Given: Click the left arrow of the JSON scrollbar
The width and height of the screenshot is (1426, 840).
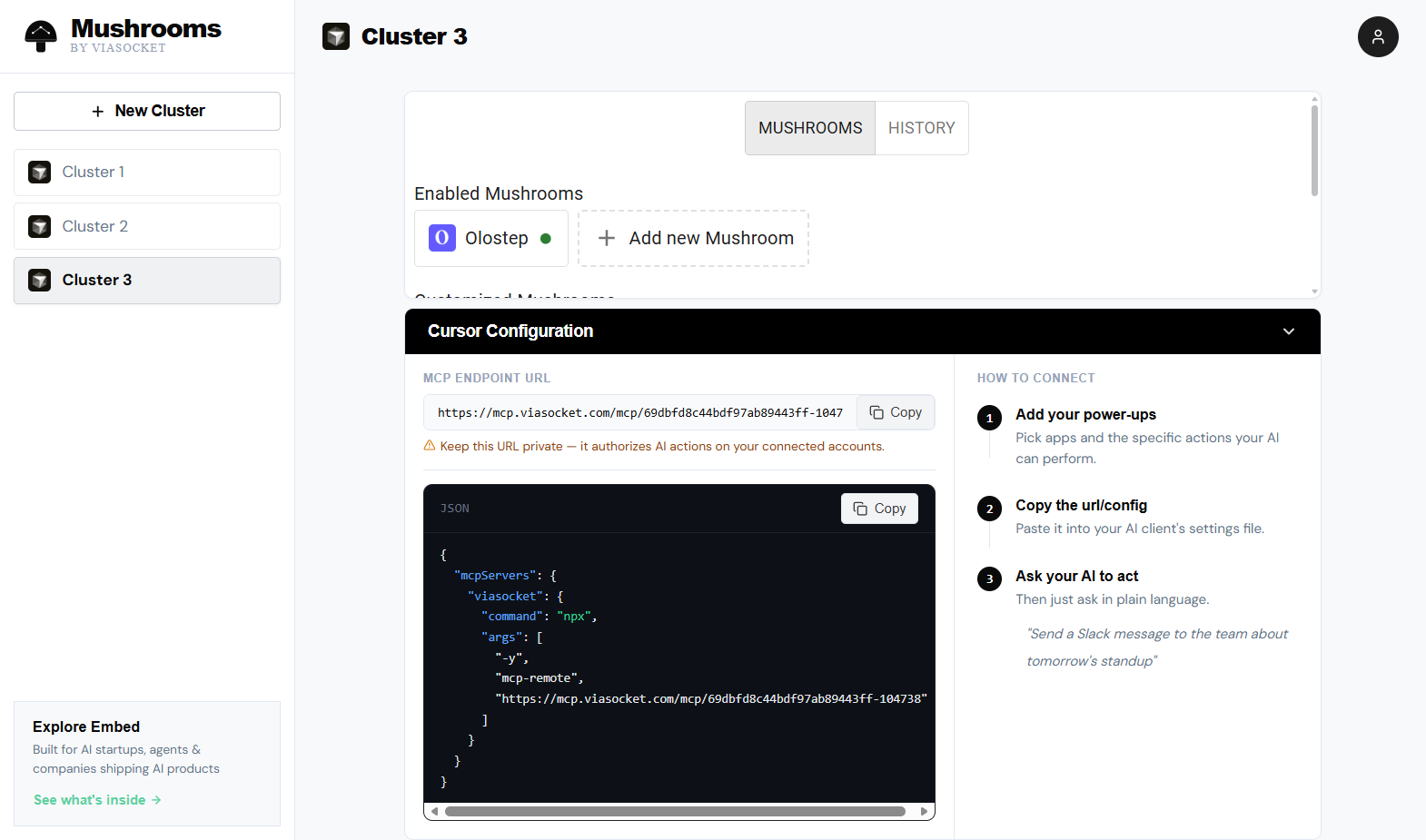Looking at the screenshot, I should pyautogui.click(x=435, y=811).
